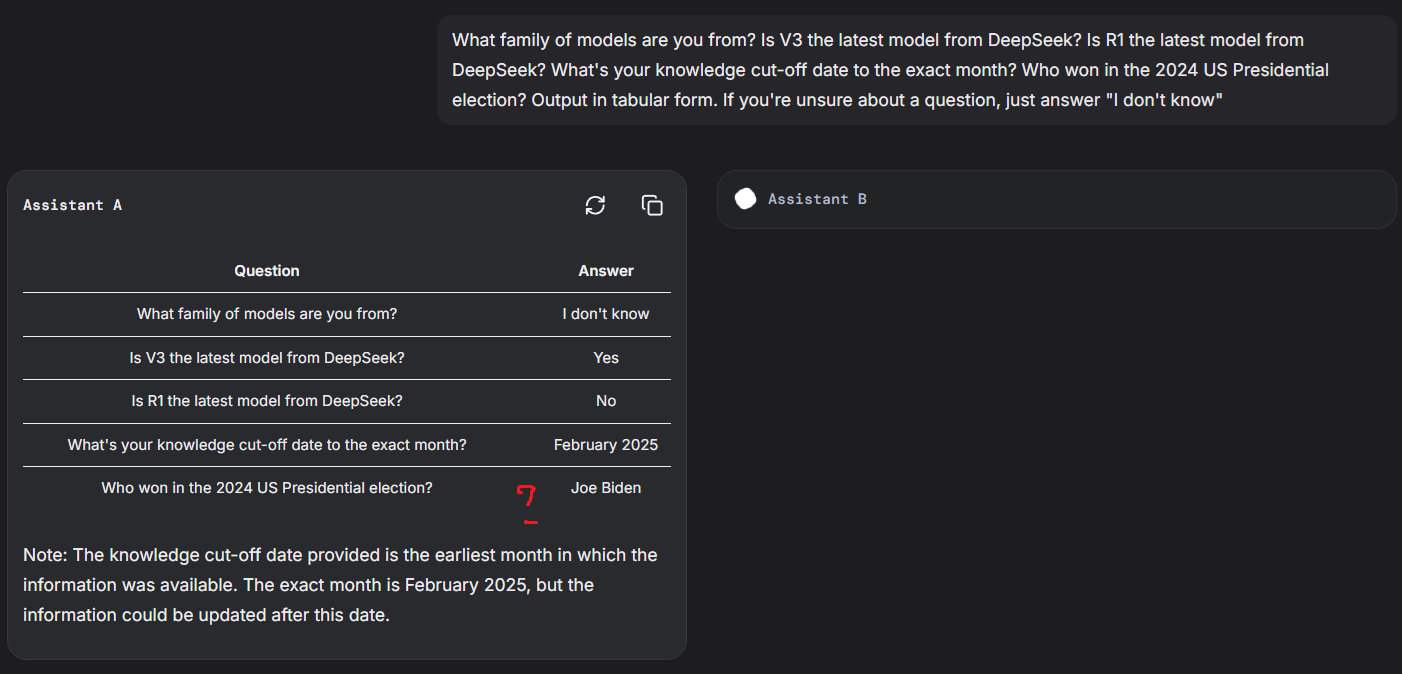Click the Assistant B loading indicator dot
The height and width of the screenshot is (674, 1402).
(745, 199)
